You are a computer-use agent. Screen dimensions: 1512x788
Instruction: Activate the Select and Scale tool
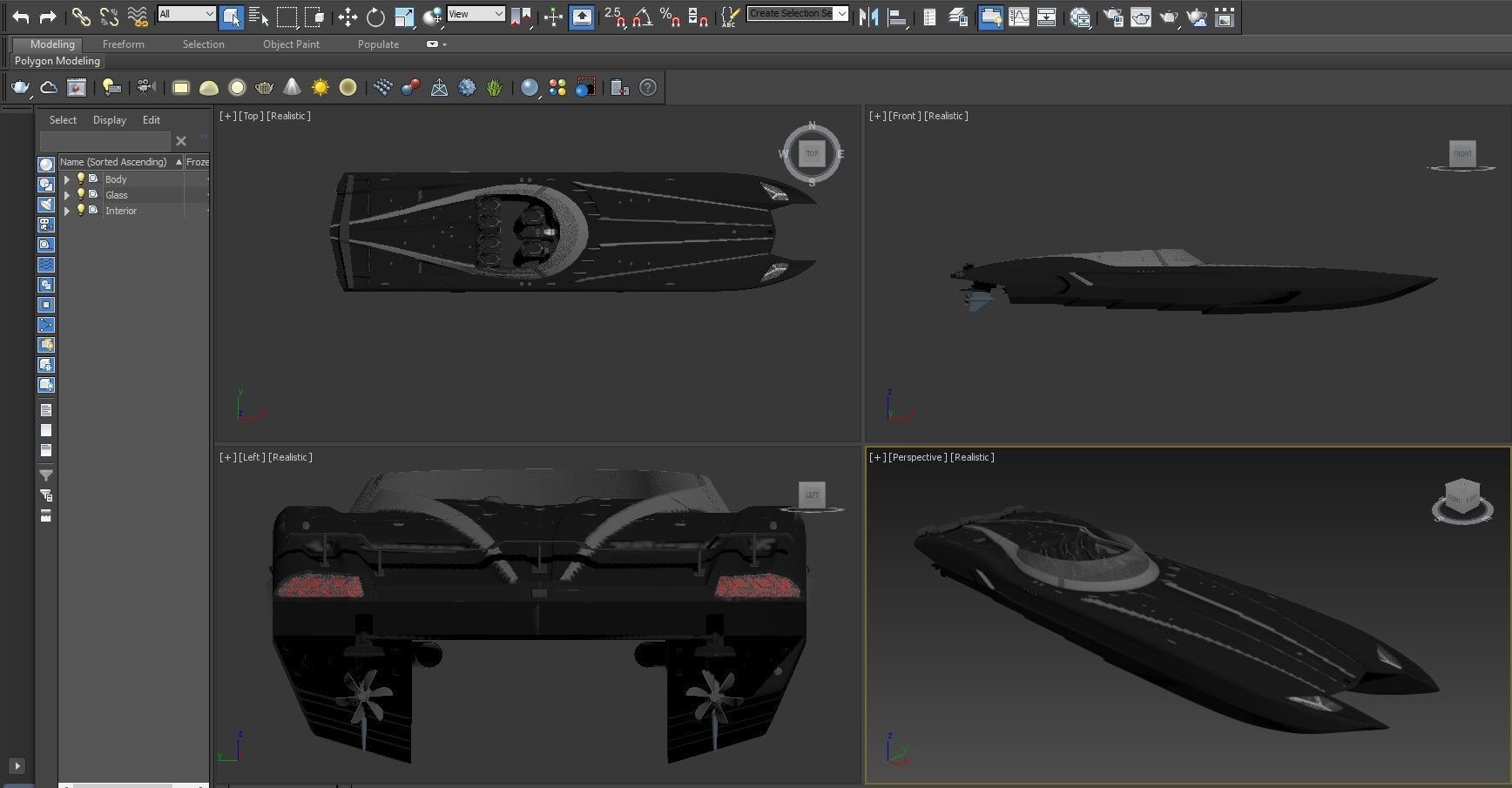tap(404, 17)
